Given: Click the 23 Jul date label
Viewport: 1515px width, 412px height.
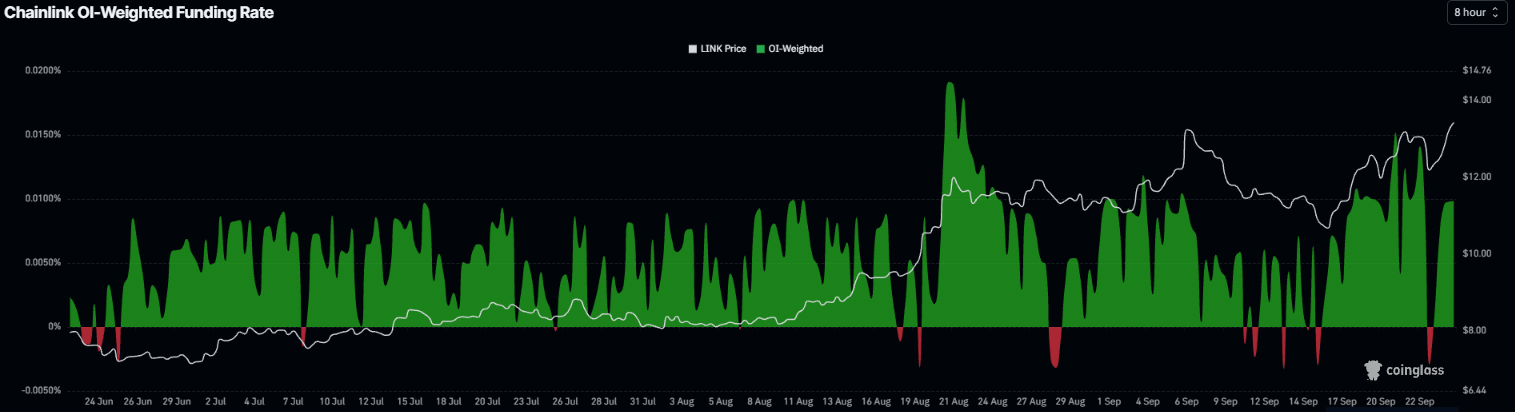Looking at the screenshot, I should coord(526,401).
